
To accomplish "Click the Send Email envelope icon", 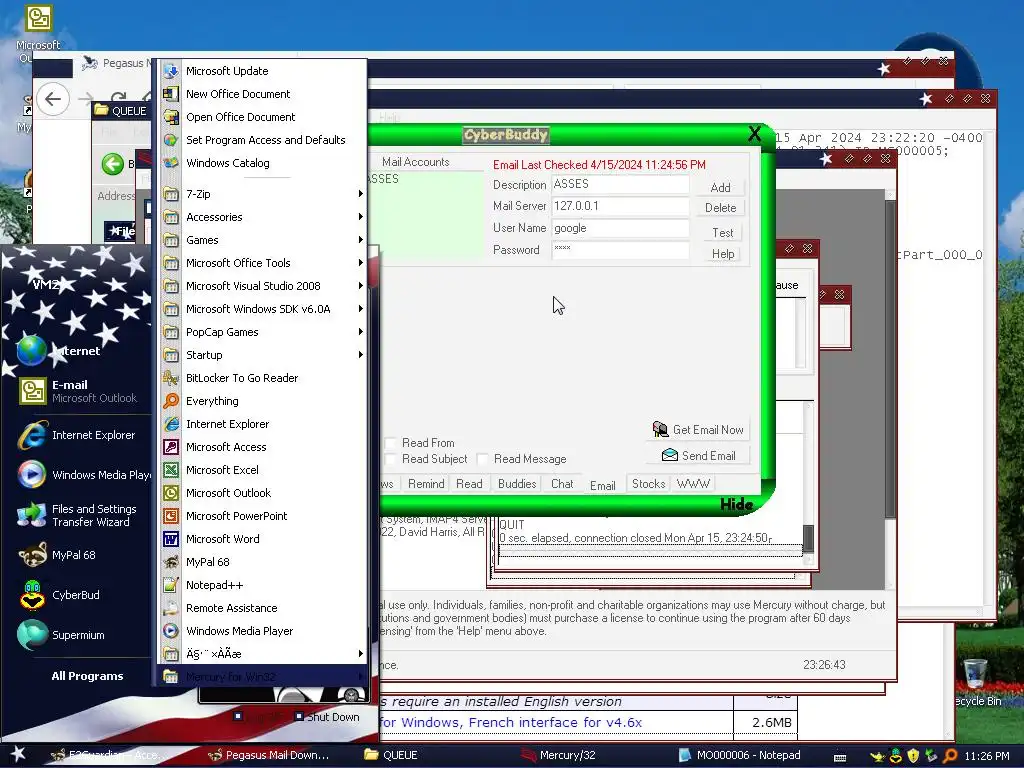I will (669, 455).
